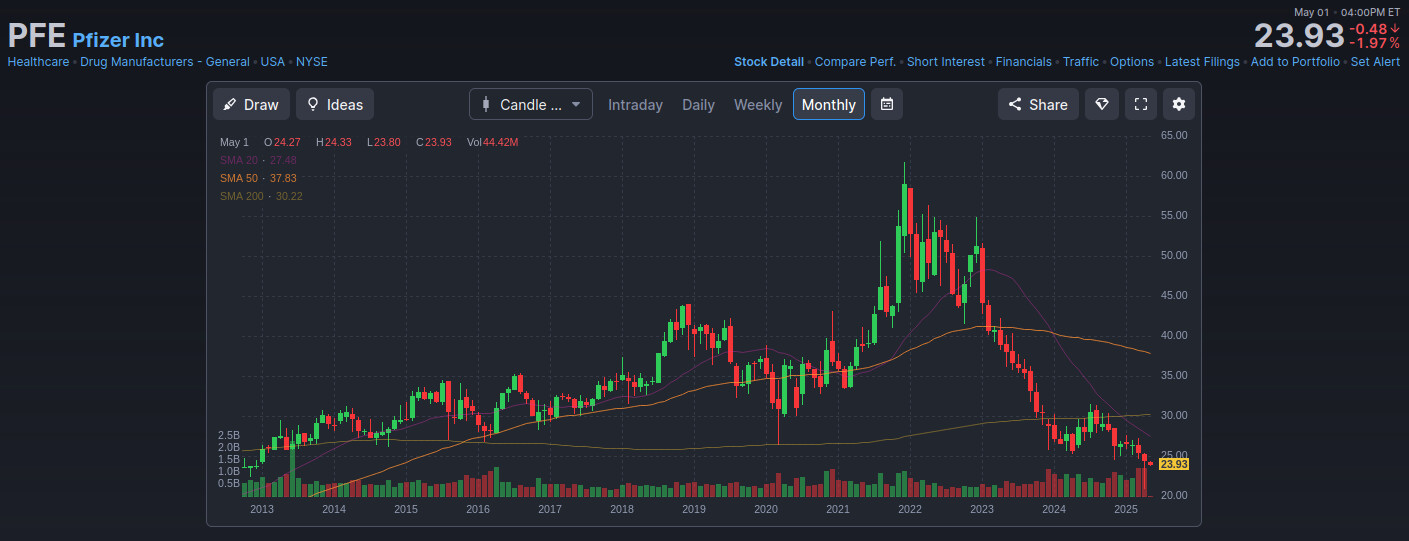Open Drug Manufacturers - General industry link
The width and height of the screenshot is (1409, 541).
(x=165, y=62)
